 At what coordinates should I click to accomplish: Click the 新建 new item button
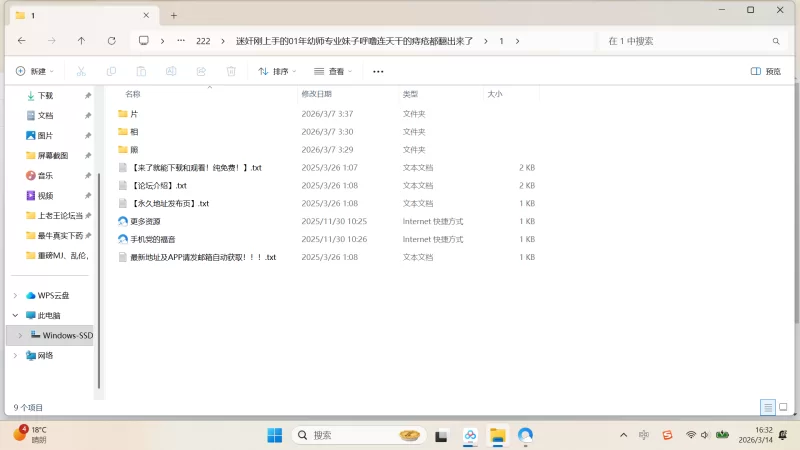pyautogui.click(x=34, y=71)
